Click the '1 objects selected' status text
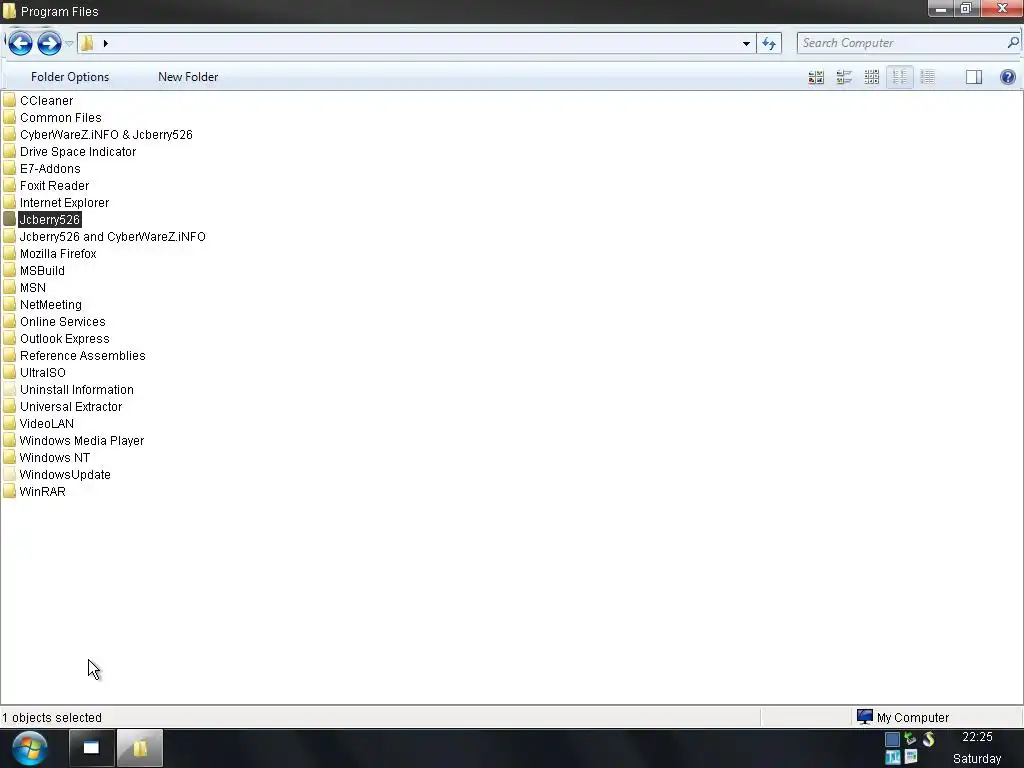The image size is (1024, 768). pyautogui.click(x=52, y=717)
